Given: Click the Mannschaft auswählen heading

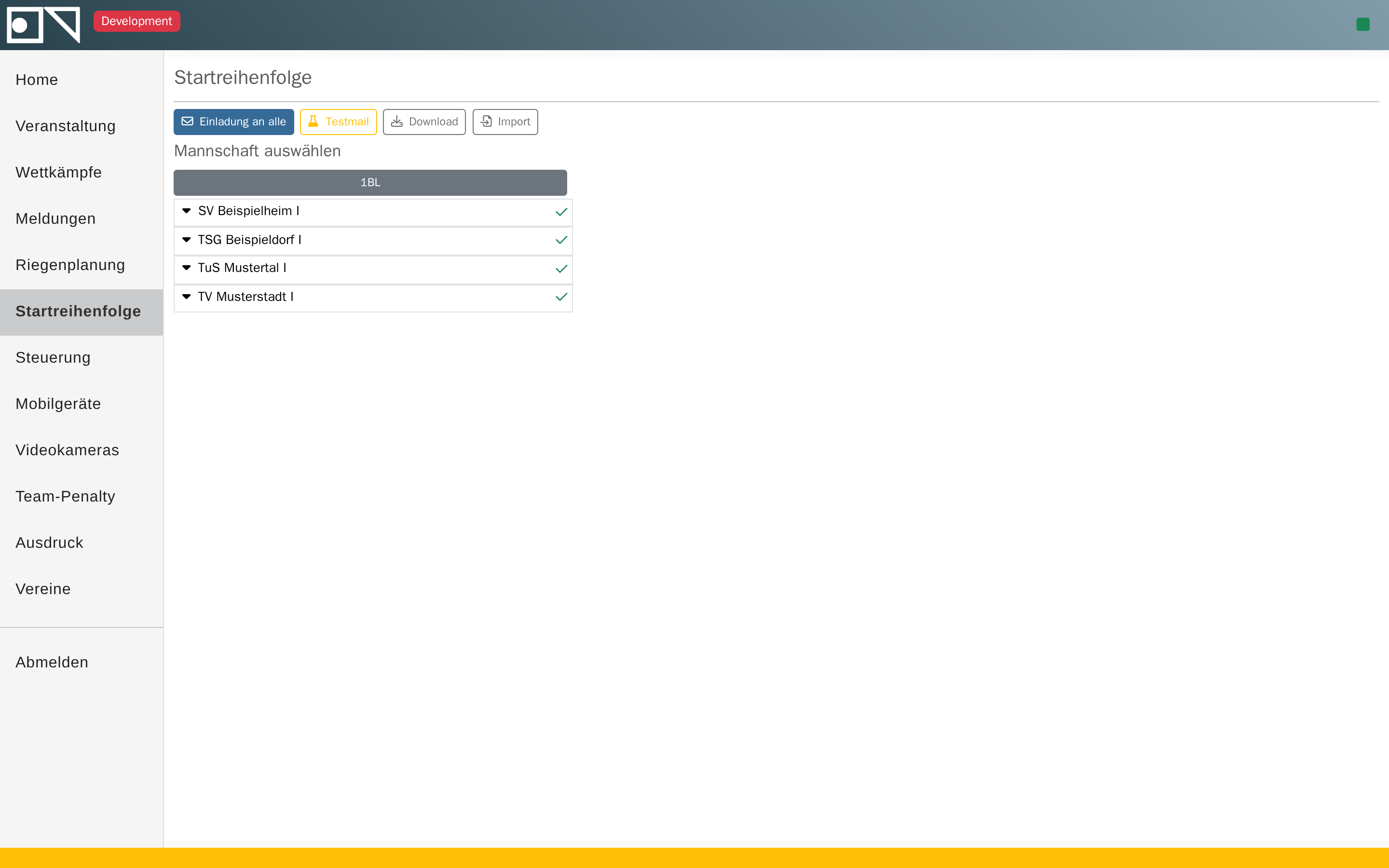Looking at the screenshot, I should (258, 151).
